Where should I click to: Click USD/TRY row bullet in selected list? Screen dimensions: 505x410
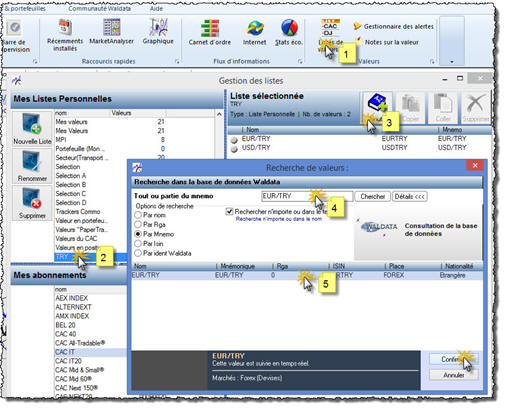coord(234,149)
